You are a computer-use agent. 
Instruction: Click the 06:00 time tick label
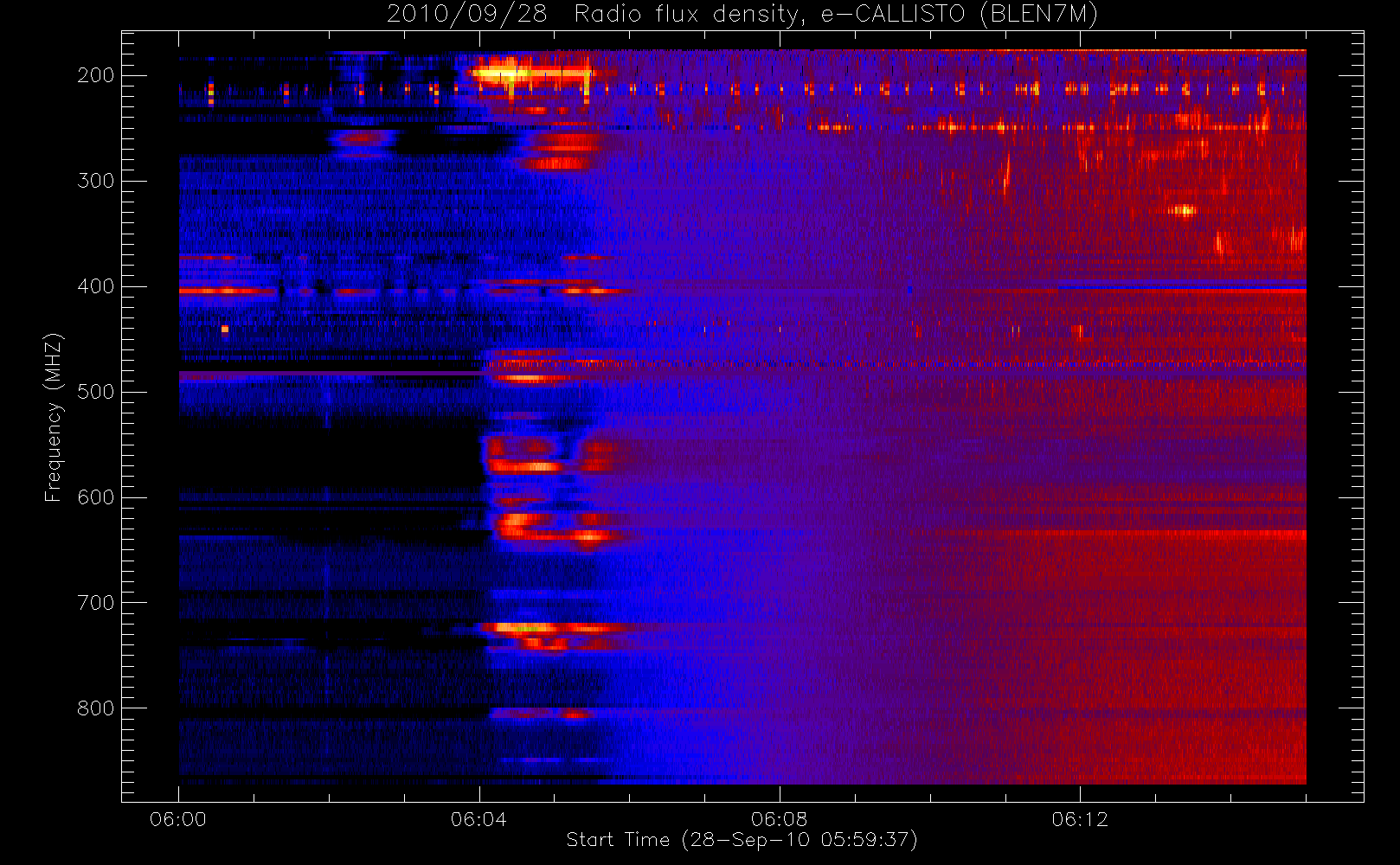(178, 819)
